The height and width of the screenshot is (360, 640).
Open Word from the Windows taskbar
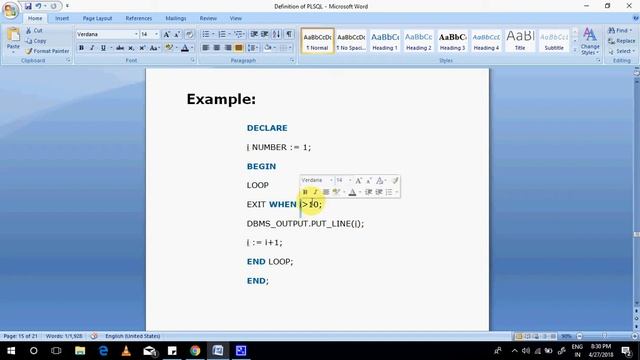coord(218,351)
